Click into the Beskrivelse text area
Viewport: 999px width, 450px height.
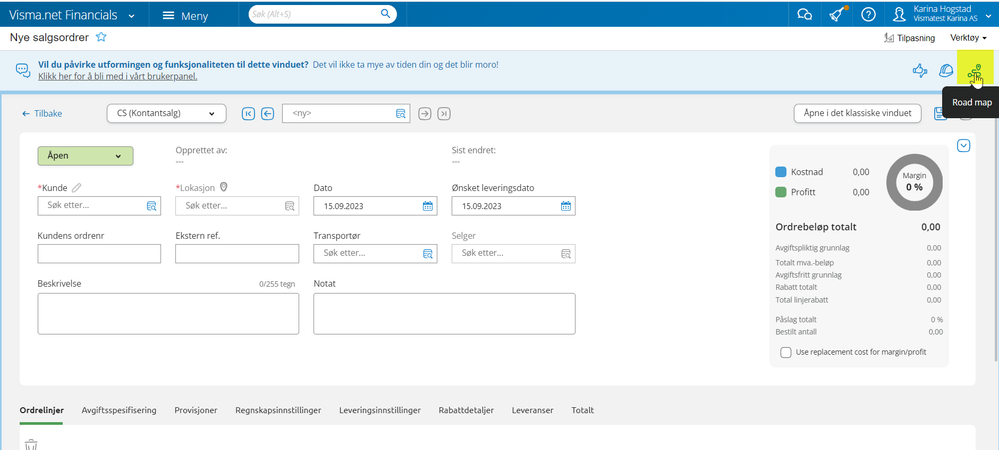168,314
